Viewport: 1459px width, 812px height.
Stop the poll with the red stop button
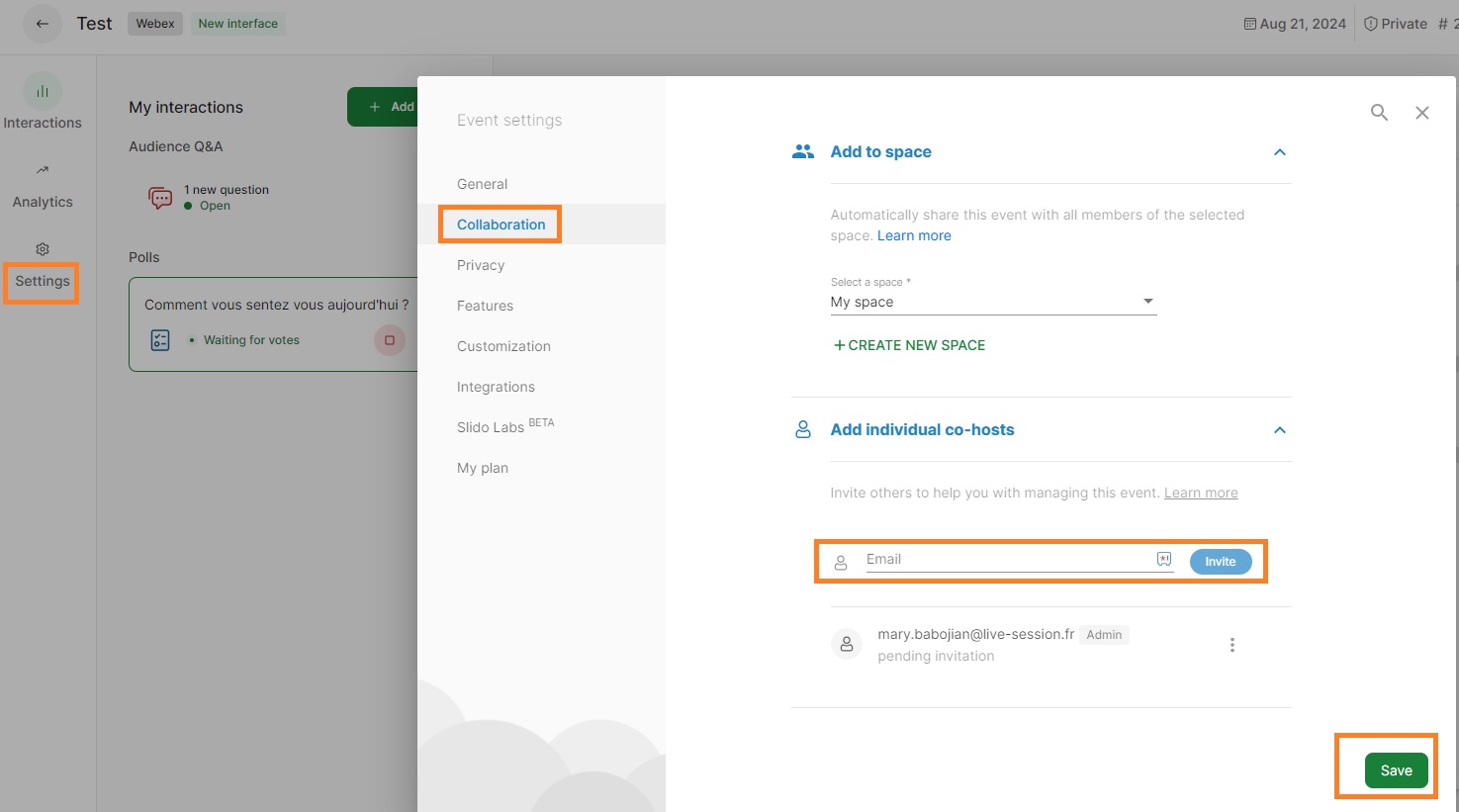point(390,340)
